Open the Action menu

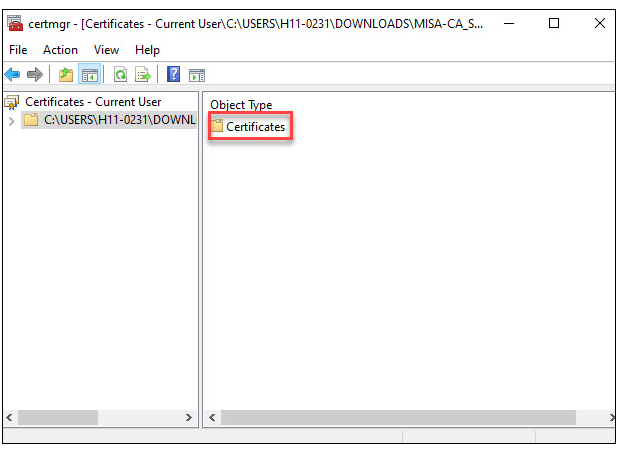[60, 50]
